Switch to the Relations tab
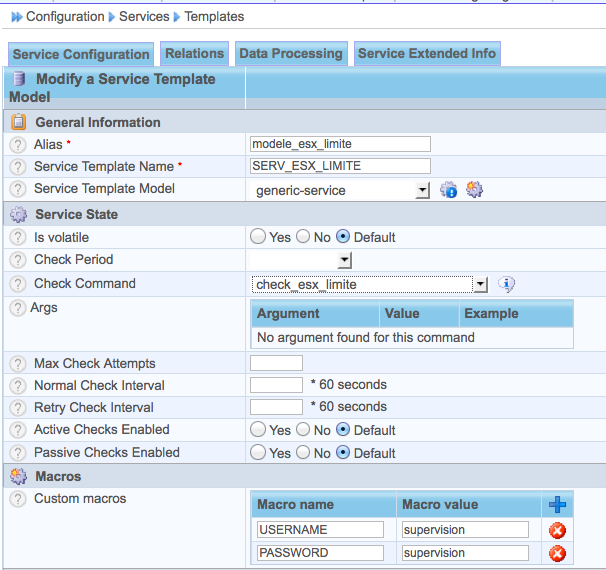Screen dimensions: 606x570 [194, 54]
